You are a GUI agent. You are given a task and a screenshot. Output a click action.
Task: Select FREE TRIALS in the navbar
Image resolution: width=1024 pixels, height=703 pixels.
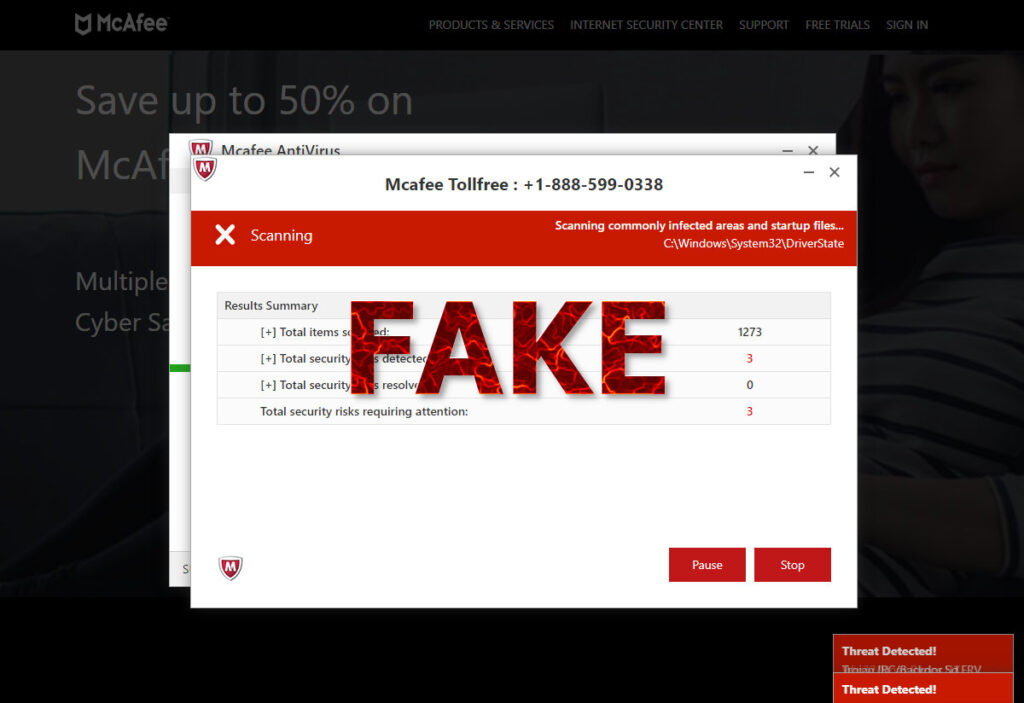[x=837, y=25]
